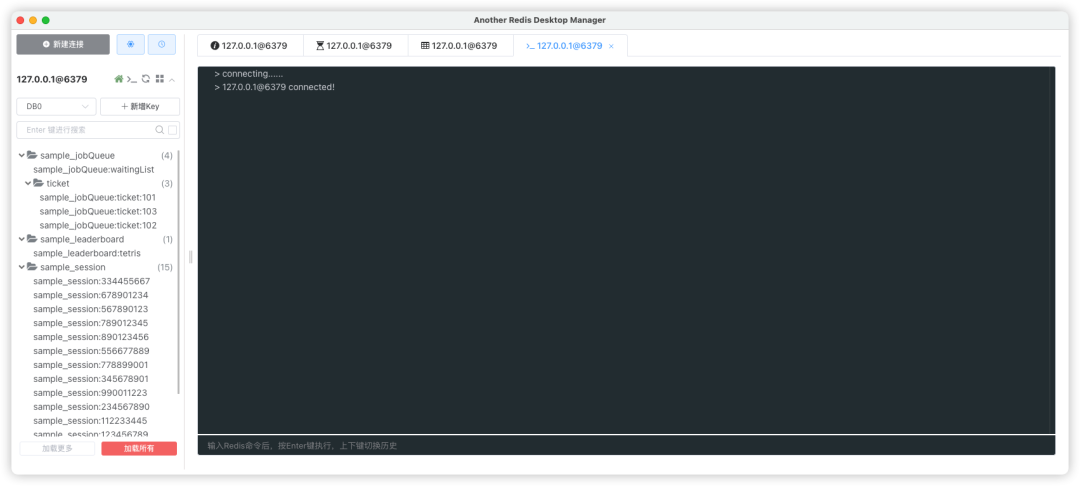1080x486 pixels.
Task: Click the hourglass icon on second tab
Action: pyautogui.click(x=320, y=46)
